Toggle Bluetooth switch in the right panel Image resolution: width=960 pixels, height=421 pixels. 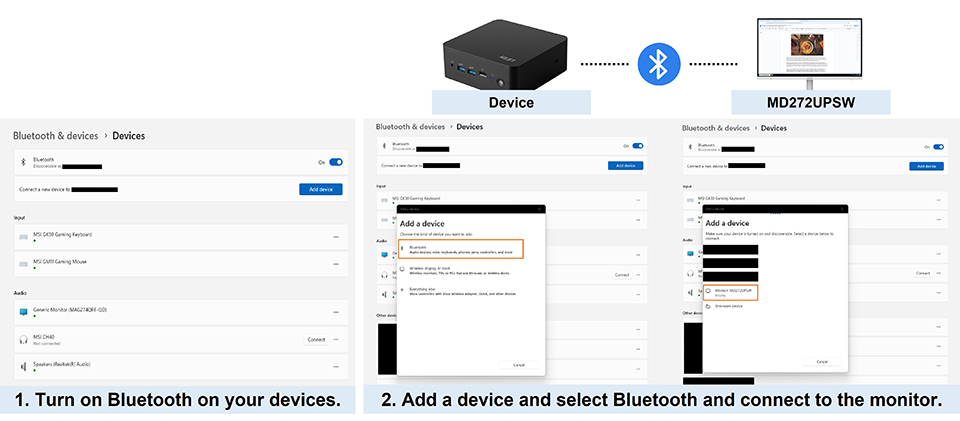point(938,146)
